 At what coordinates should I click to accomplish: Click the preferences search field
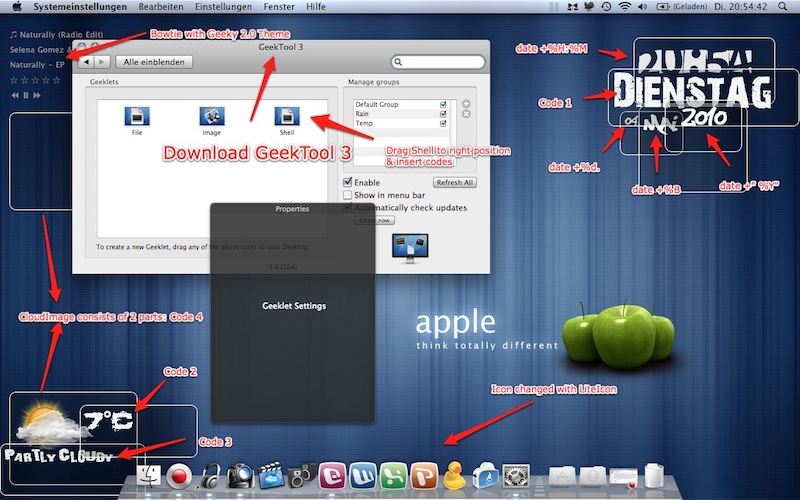(x=438, y=62)
